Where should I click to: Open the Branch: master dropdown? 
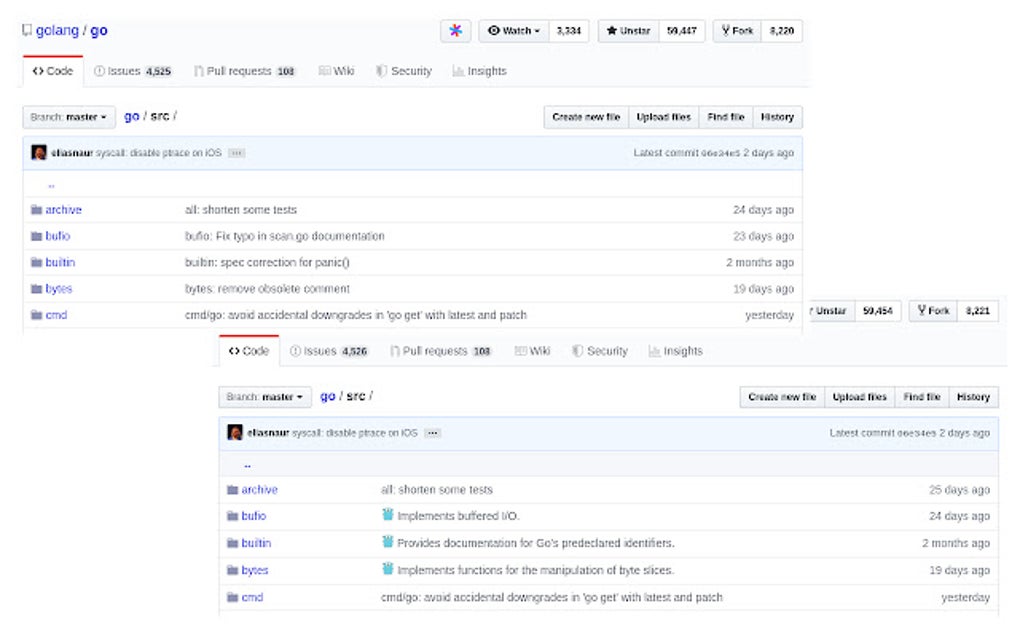(x=66, y=117)
